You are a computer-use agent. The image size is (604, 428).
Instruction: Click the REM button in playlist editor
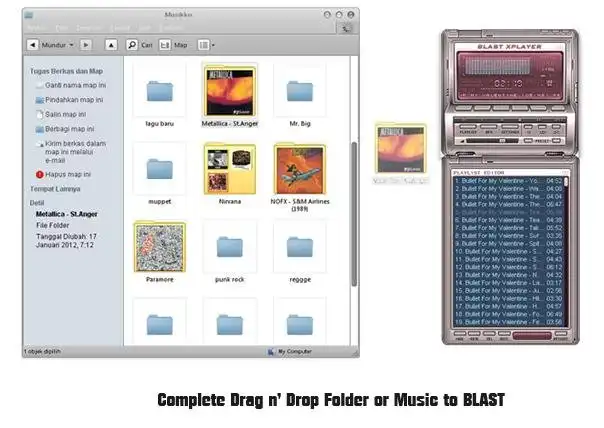click(474, 335)
